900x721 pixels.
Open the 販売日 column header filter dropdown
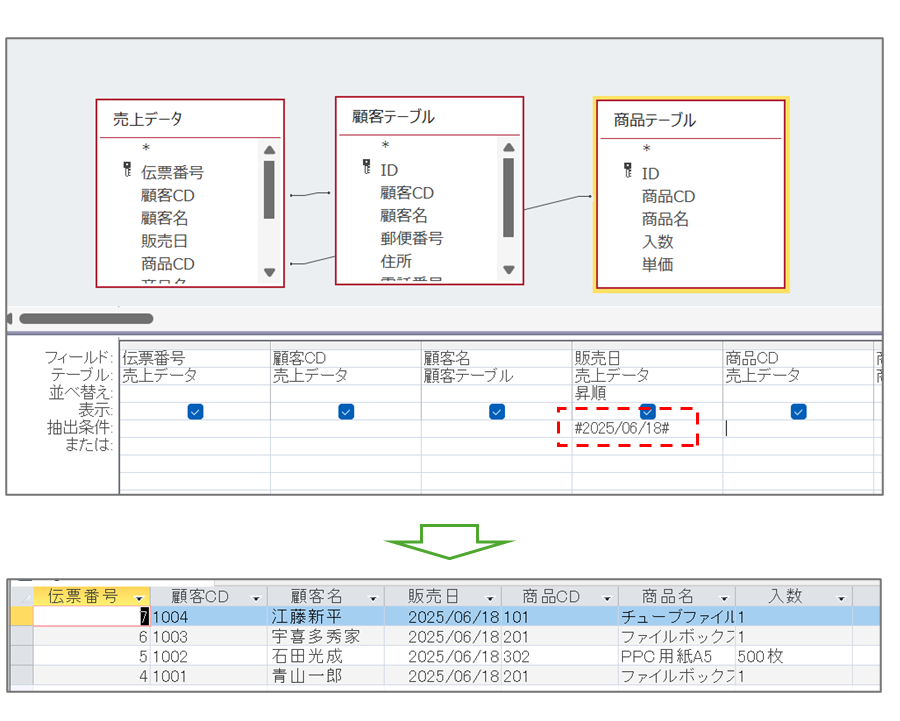[x=490, y=597]
